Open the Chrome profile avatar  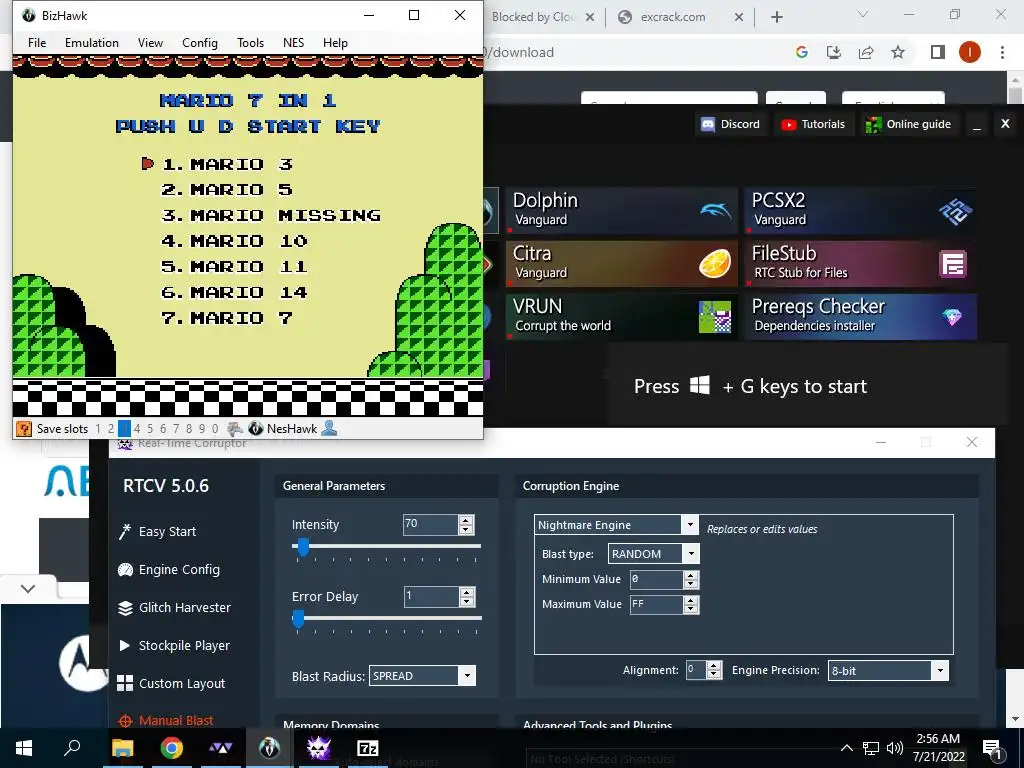click(970, 52)
